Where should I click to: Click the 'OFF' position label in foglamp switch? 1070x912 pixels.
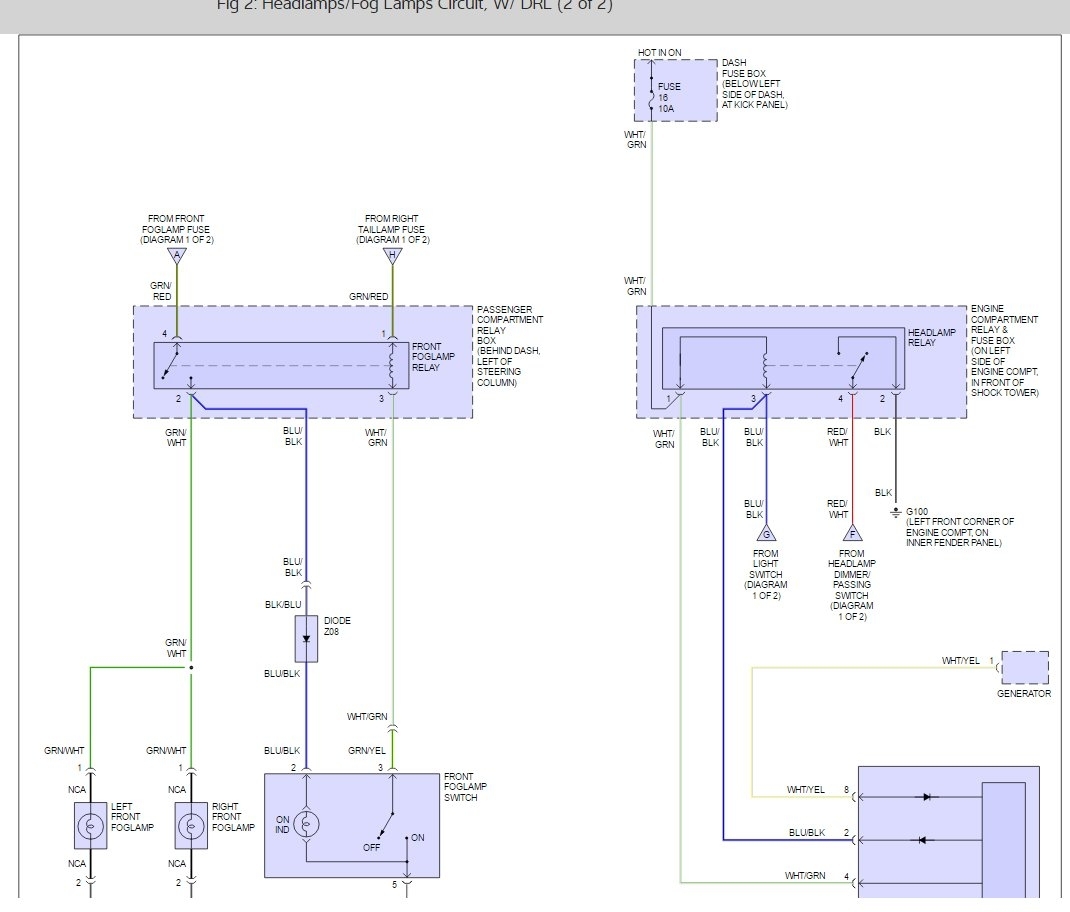(371, 847)
